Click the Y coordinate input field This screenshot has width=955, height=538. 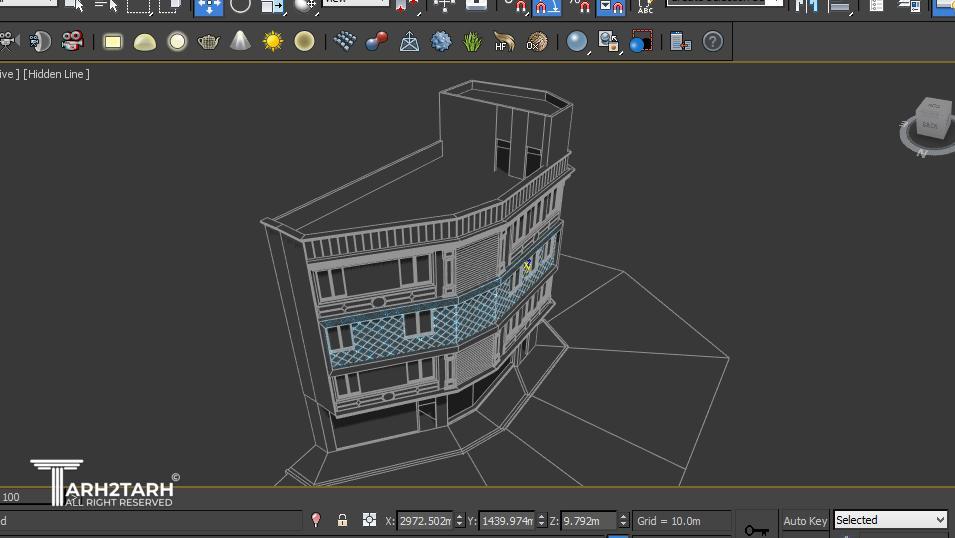coord(507,520)
